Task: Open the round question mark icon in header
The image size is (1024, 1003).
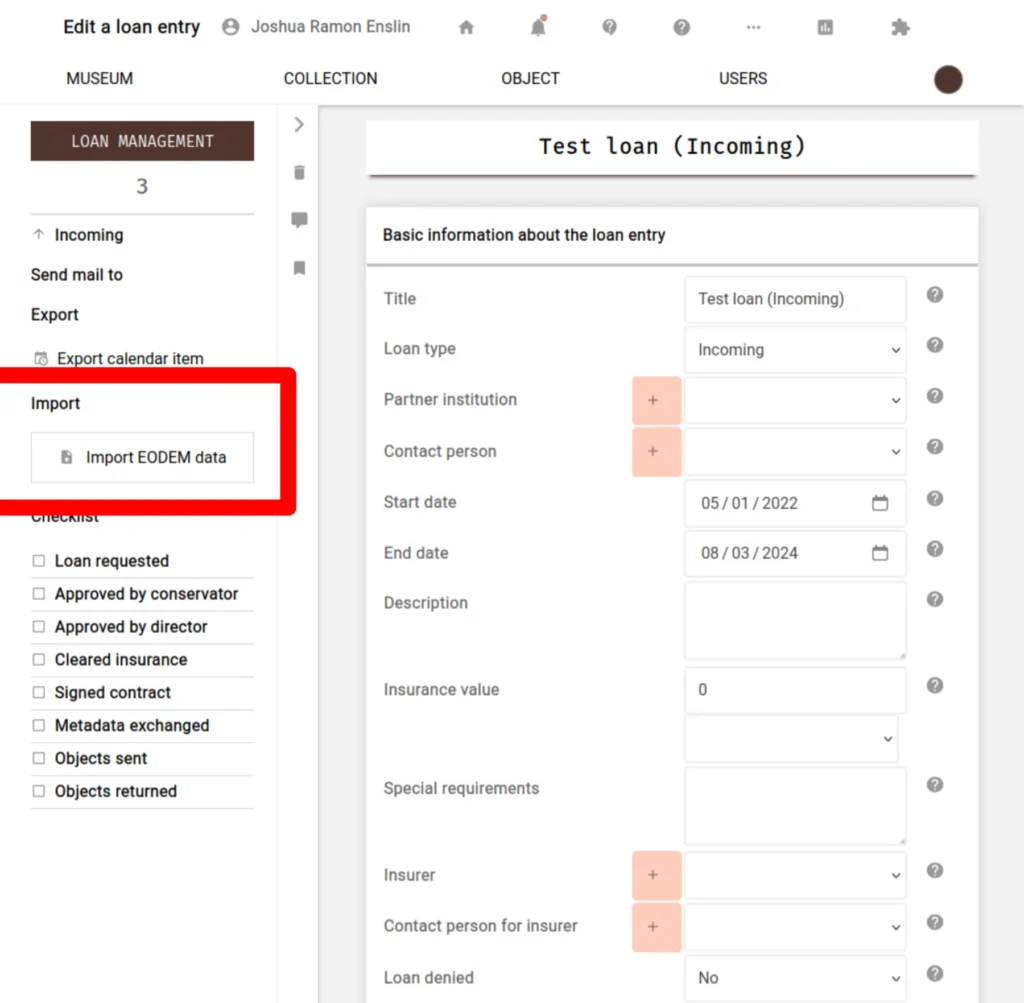Action: (681, 27)
